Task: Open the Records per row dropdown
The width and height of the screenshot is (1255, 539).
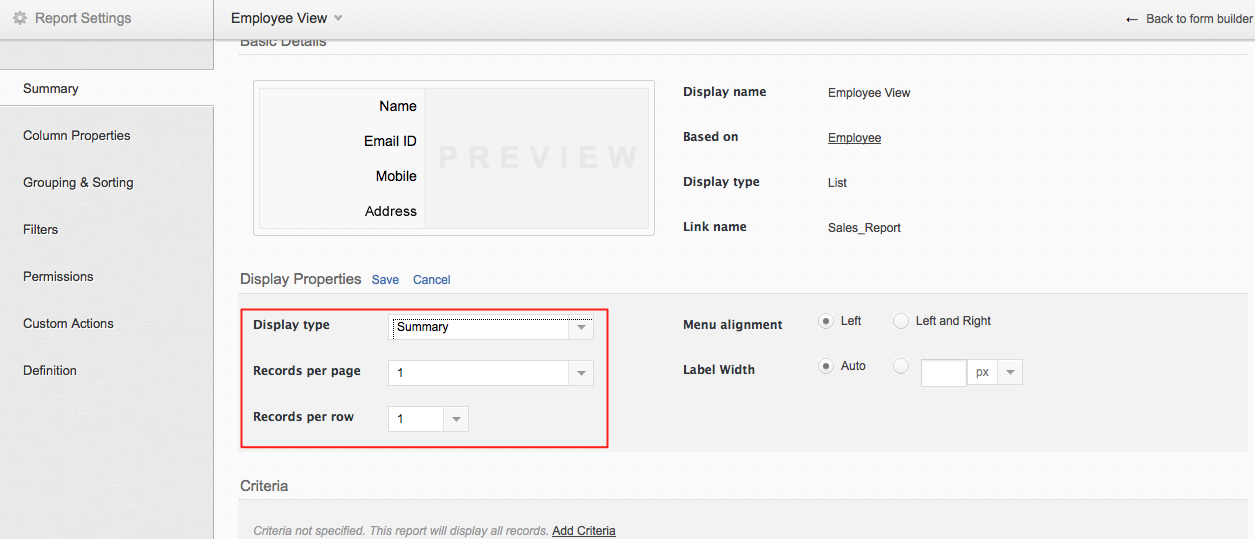Action: point(456,419)
